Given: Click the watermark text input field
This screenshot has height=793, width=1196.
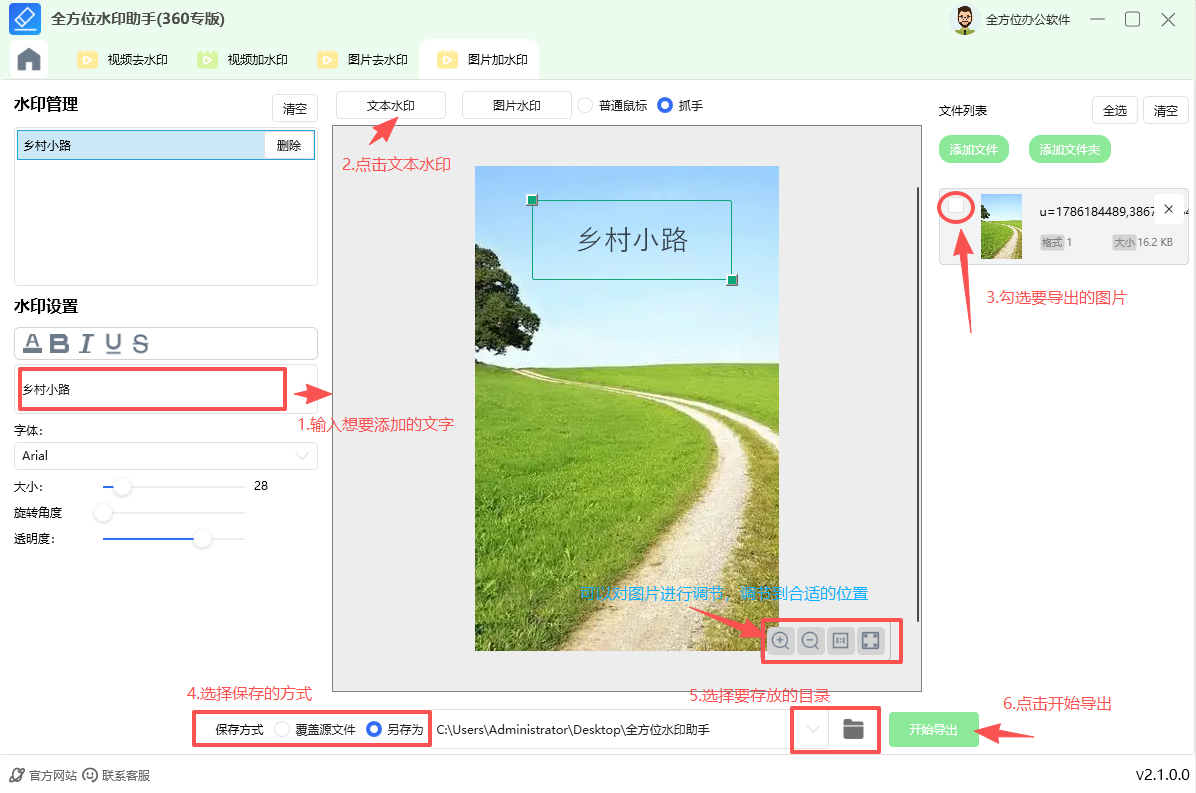Looking at the screenshot, I should coord(150,389).
